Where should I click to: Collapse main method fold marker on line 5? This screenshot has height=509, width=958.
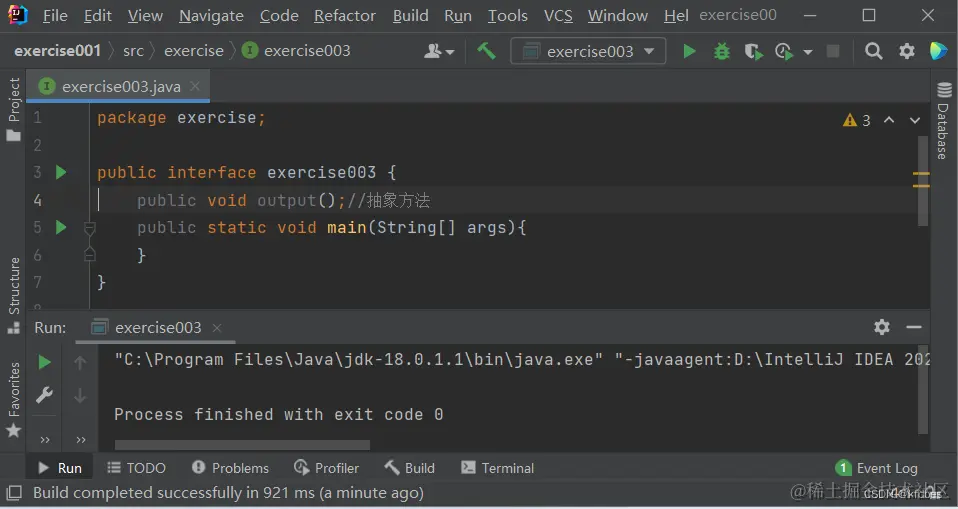pyautogui.click(x=89, y=229)
